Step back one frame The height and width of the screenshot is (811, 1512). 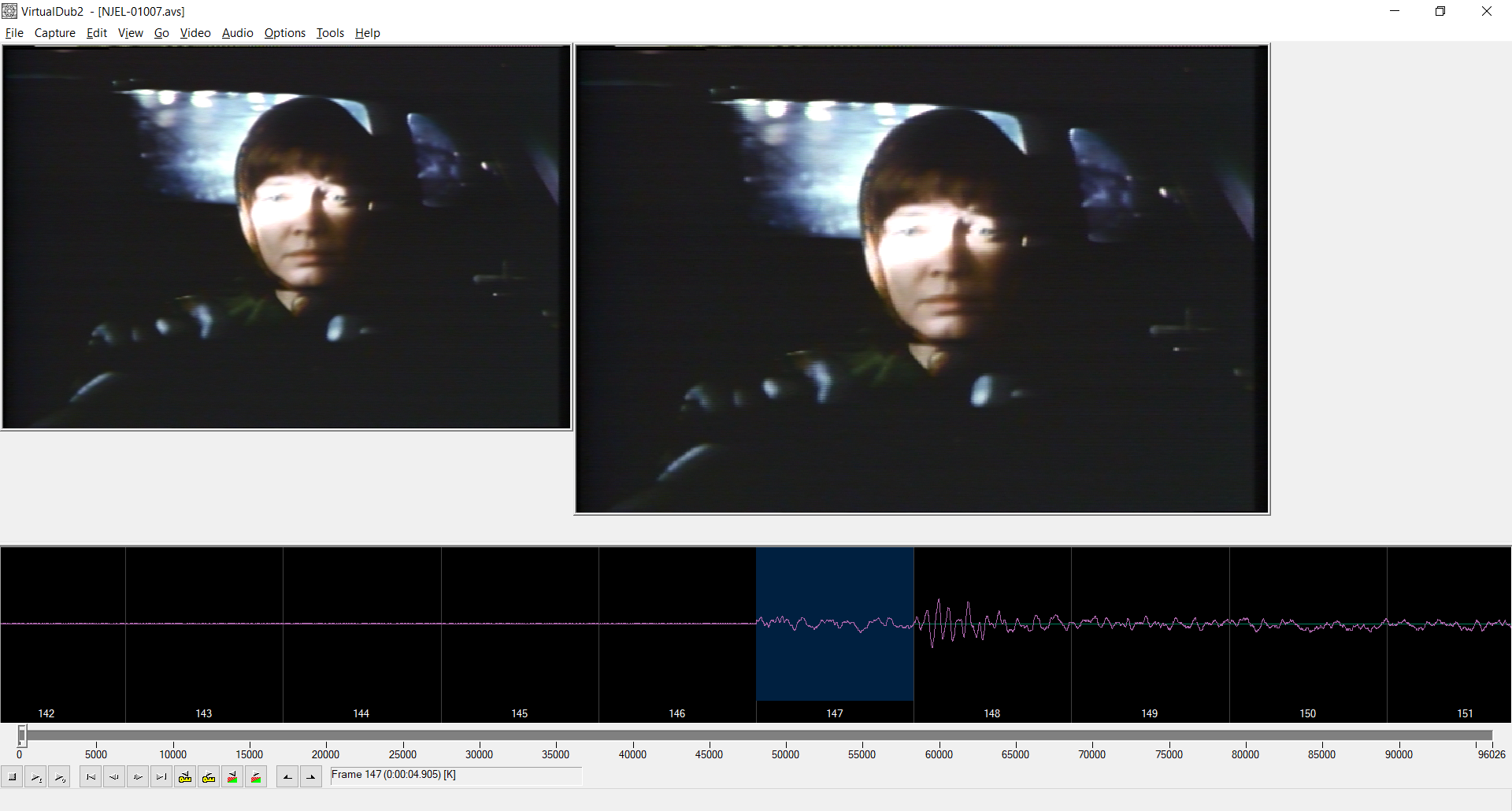click(114, 777)
